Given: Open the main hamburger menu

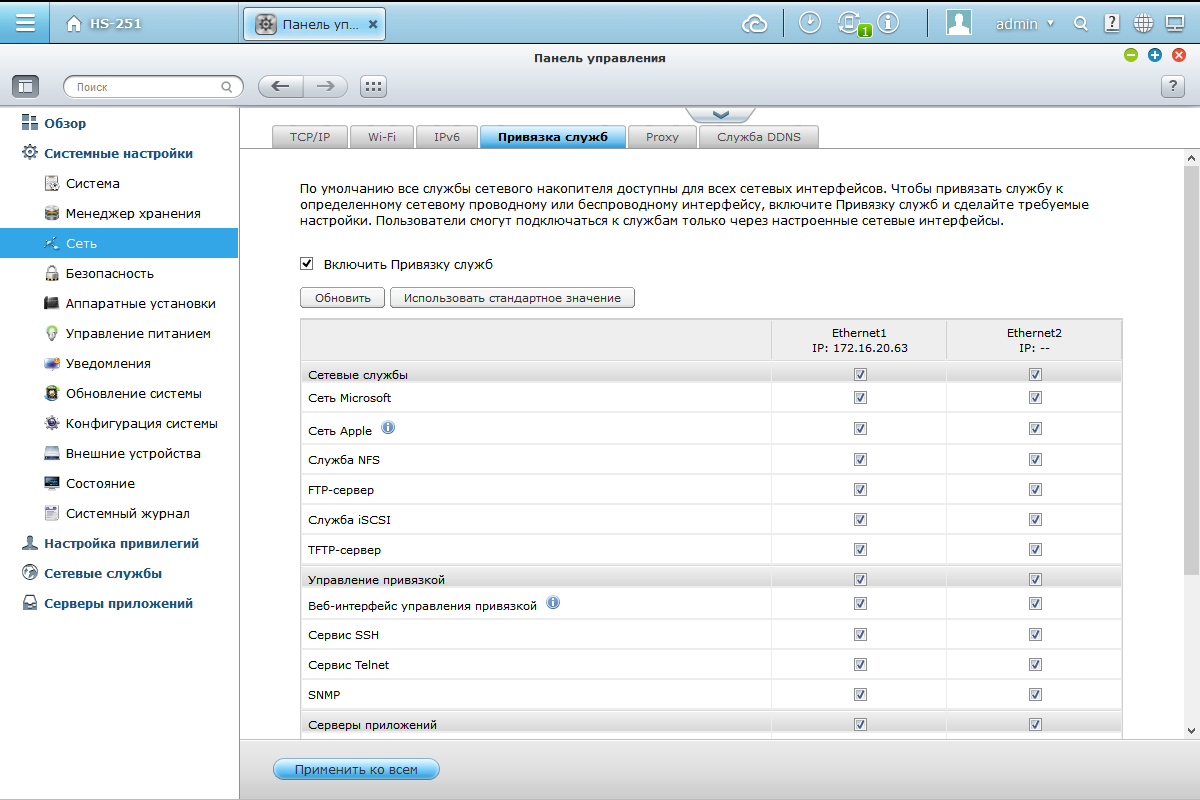Looking at the screenshot, I should point(25,23).
